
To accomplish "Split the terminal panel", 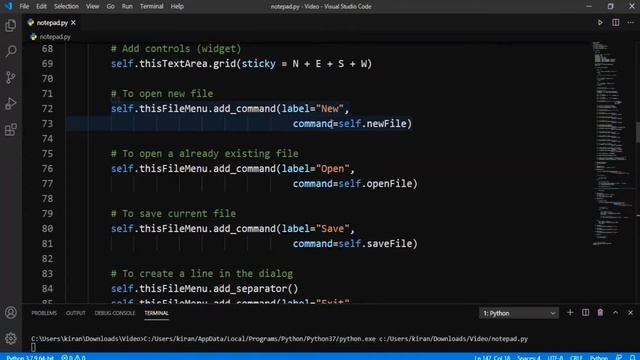I will tap(585, 313).
